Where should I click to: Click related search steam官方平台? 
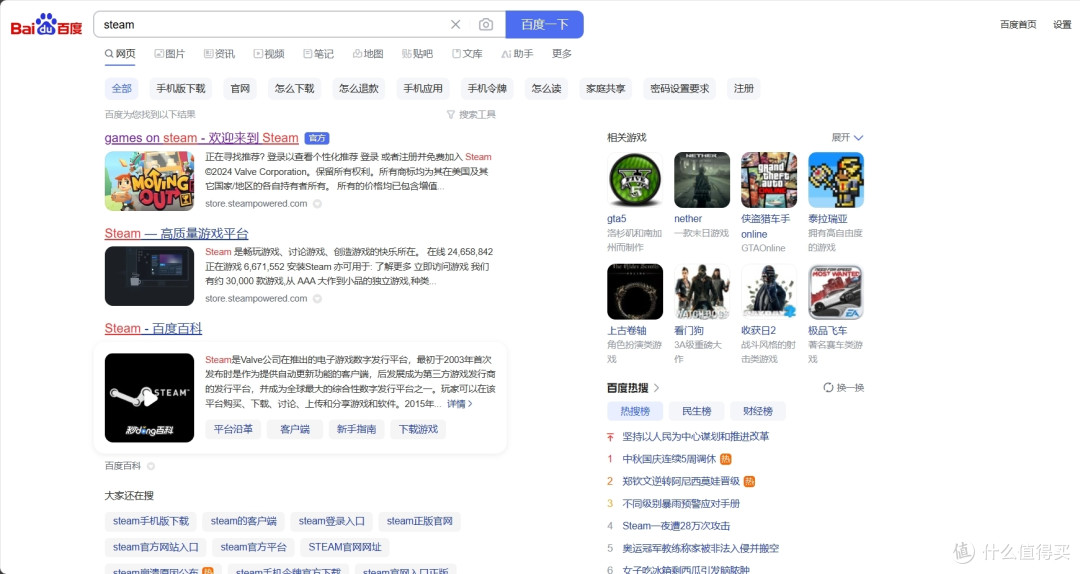click(x=253, y=547)
